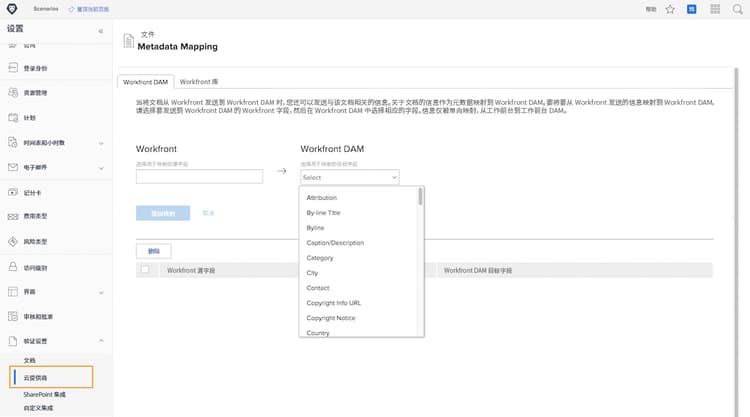Viewport: 750px width, 417px height.
Task: Choose Byline from the dropdown list
Action: (x=315, y=228)
